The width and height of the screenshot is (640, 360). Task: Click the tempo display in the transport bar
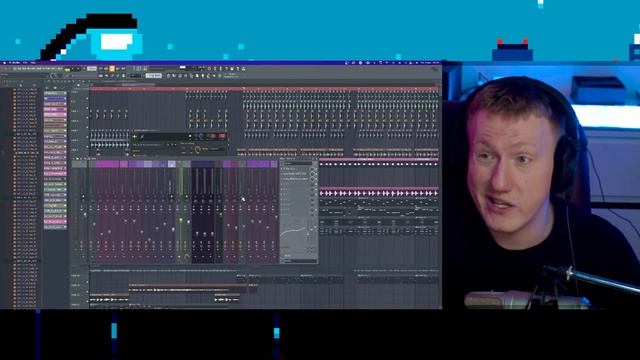coord(92,69)
